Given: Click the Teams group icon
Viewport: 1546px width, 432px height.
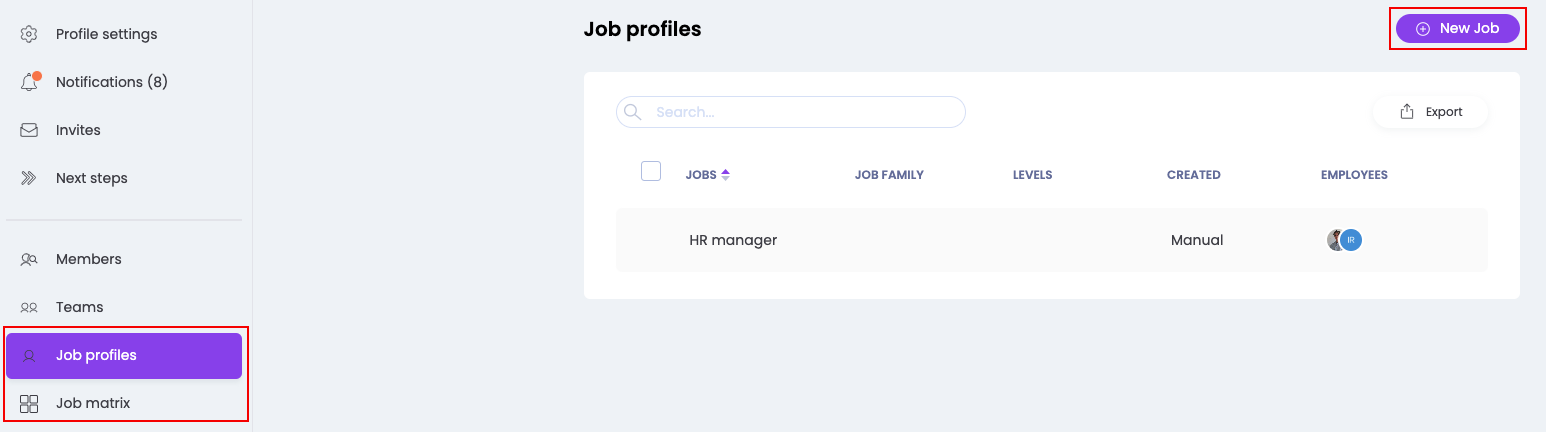Looking at the screenshot, I should (29, 307).
